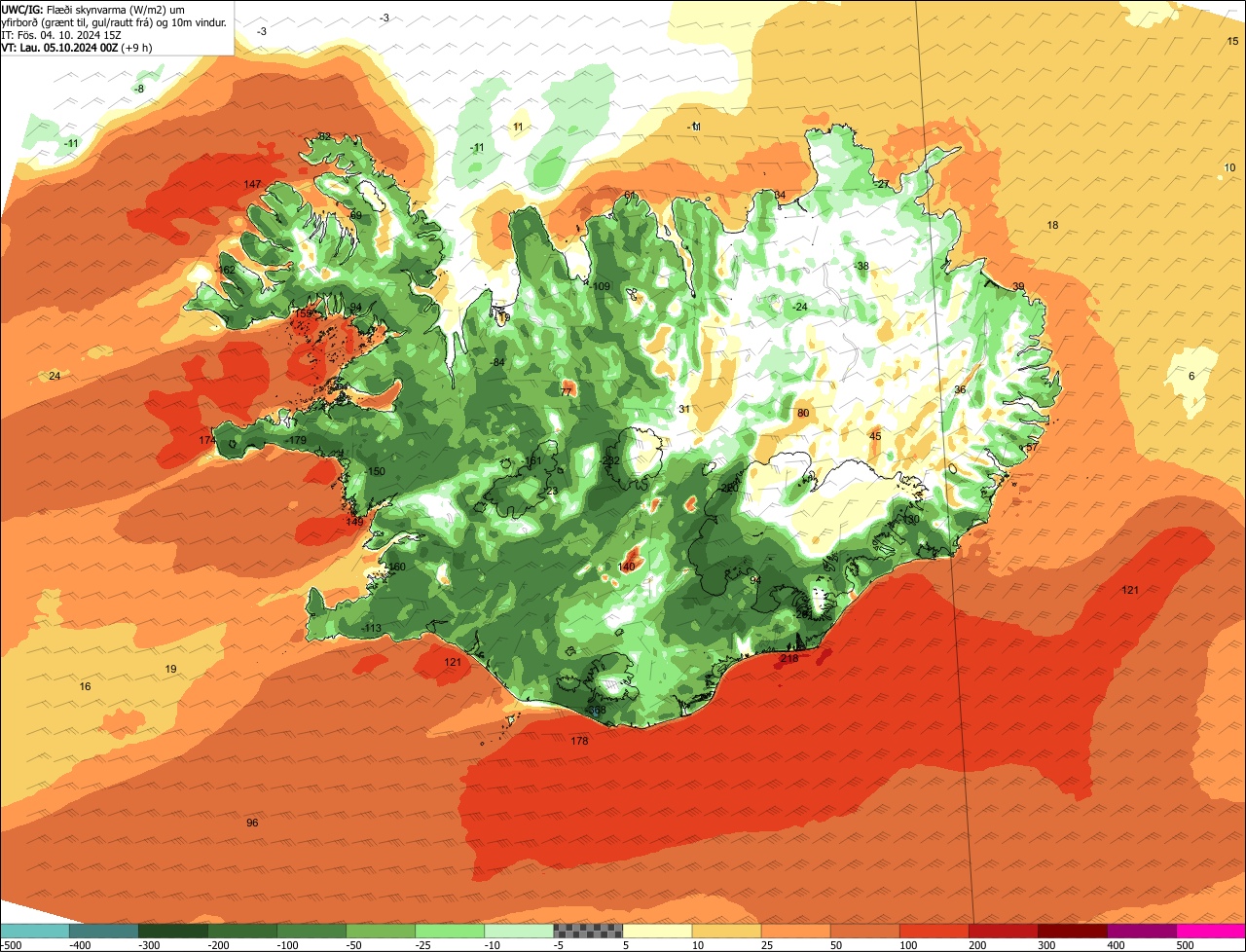Click the map value '147' over the Westfjords sea
Screen dimensions: 1246x952
pos(252,185)
